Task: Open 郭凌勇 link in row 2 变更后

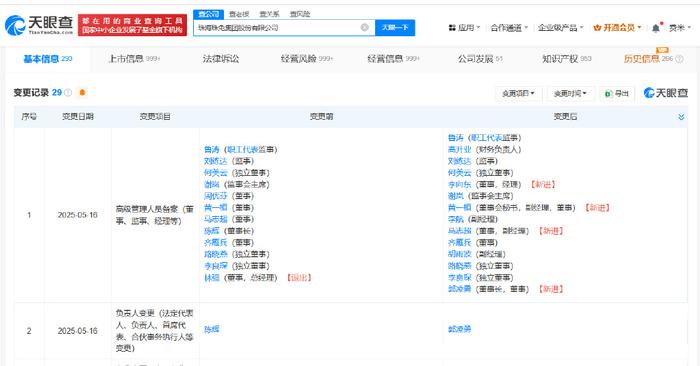Action: pyautogui.click(x=459, y=329)
